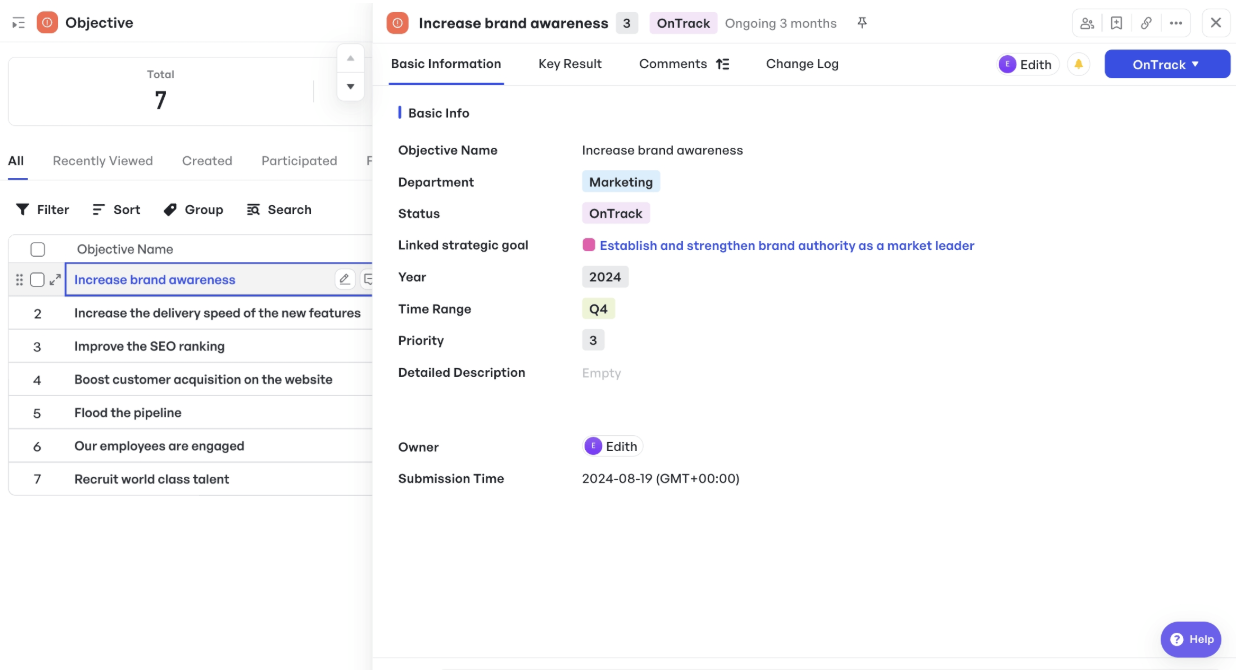Tick the select-all checkbox in the table header
Screen dimensions: 1248x670
point(38,249)
